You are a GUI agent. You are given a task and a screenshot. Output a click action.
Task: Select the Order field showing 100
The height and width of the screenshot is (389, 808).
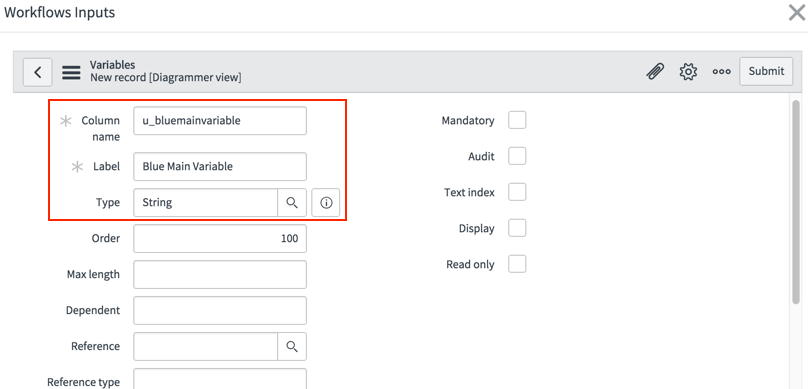[220, 239]
